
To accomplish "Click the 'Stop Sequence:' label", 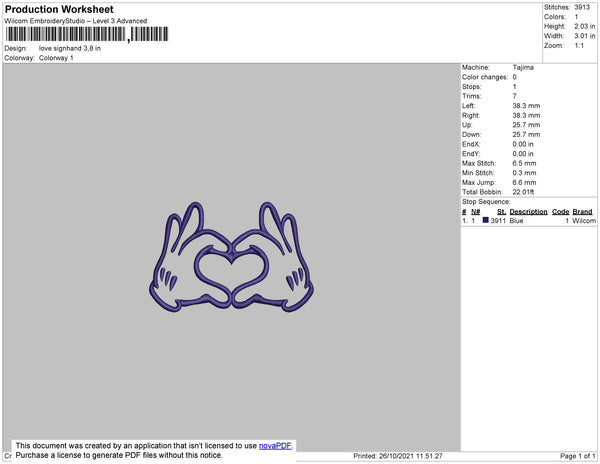I will point(486,202).
